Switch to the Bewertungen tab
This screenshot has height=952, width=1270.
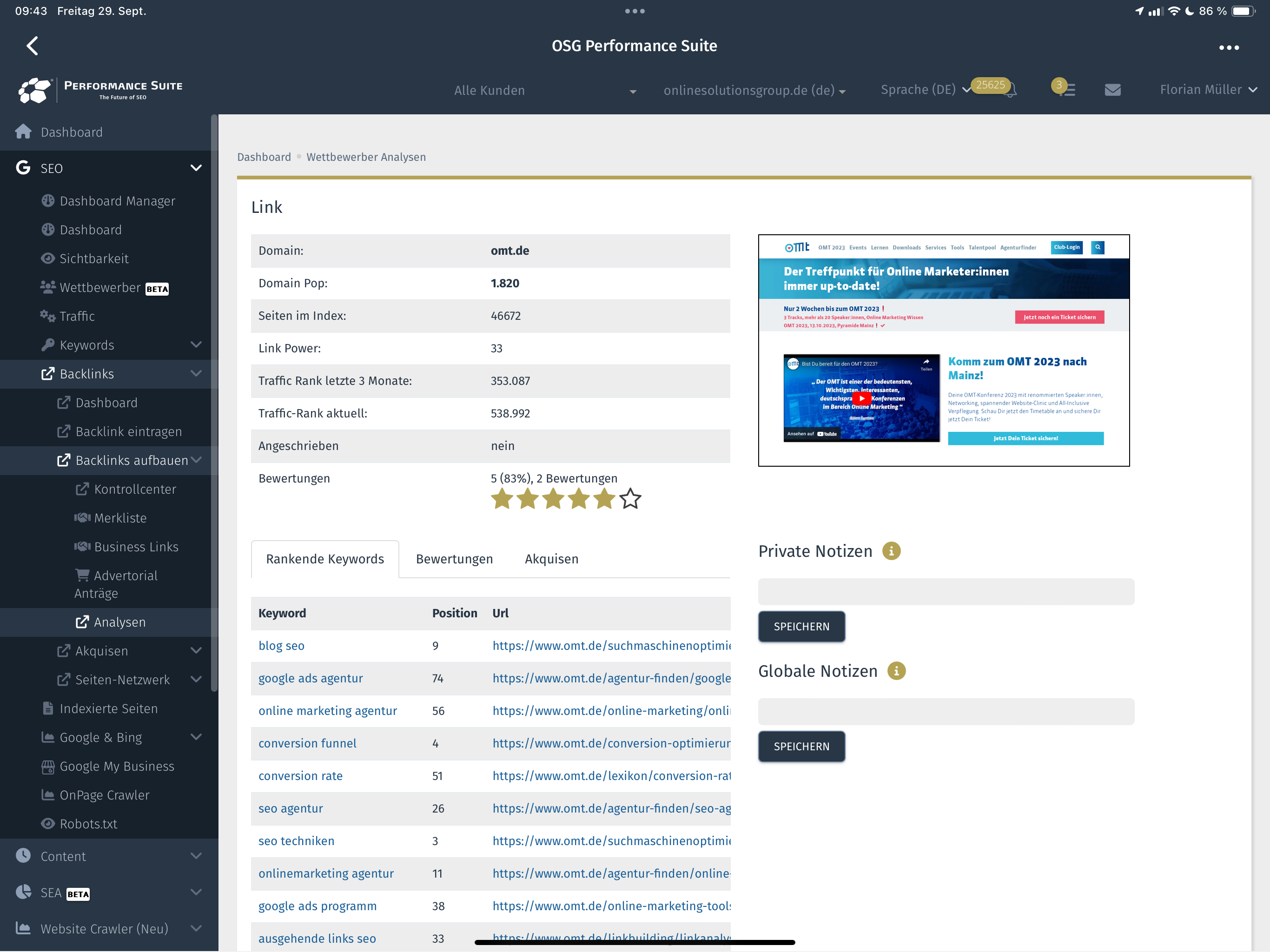pyautogui.click(x=454, y=559)
